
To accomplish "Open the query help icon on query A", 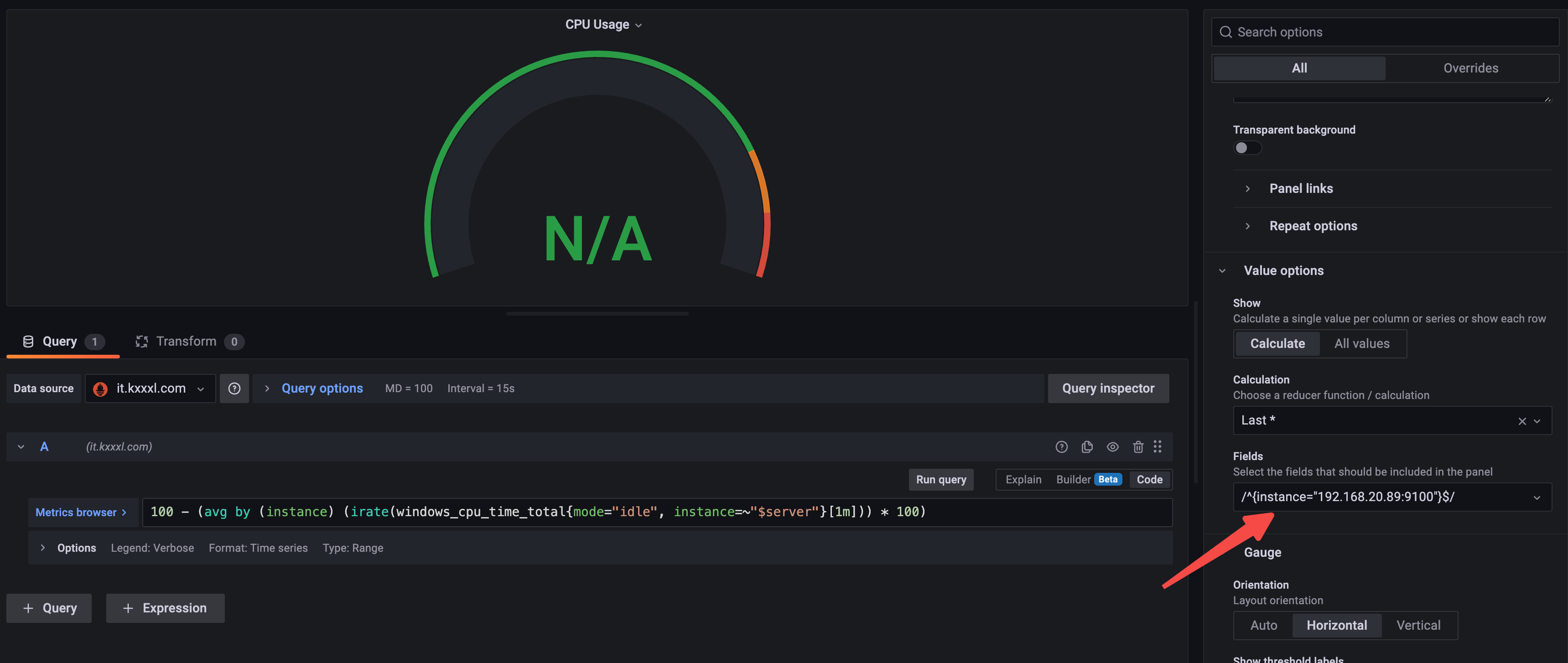I will [1062, 446].
